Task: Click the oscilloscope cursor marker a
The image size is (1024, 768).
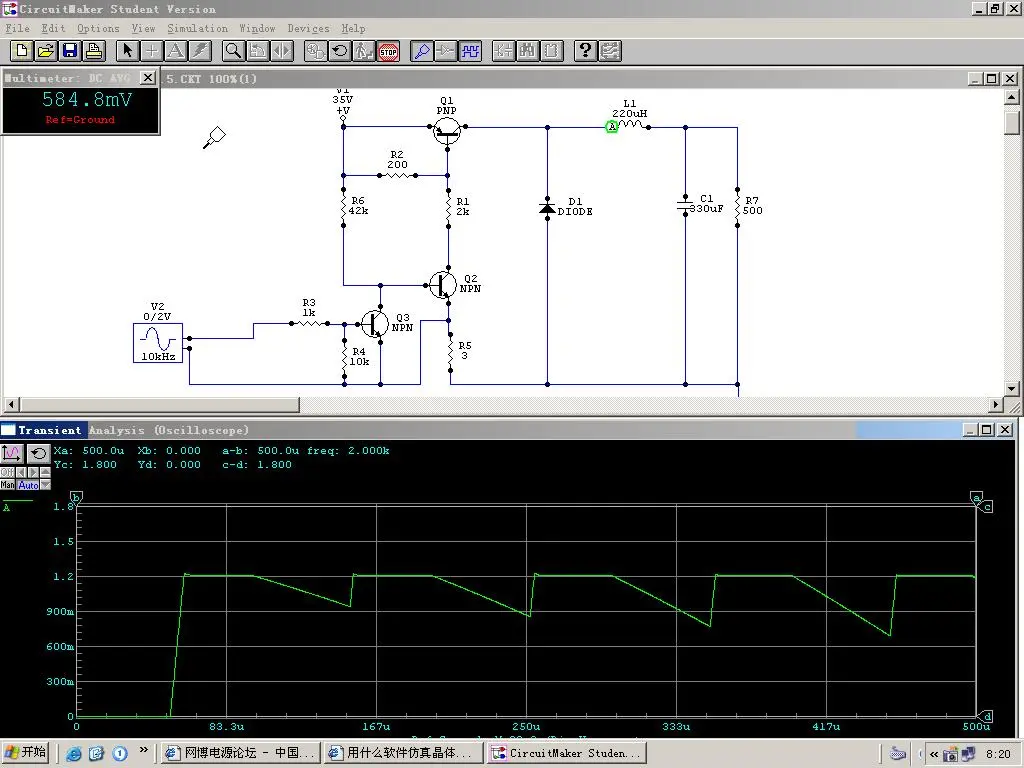Action: pyautogui.click(x=976, y=498)
